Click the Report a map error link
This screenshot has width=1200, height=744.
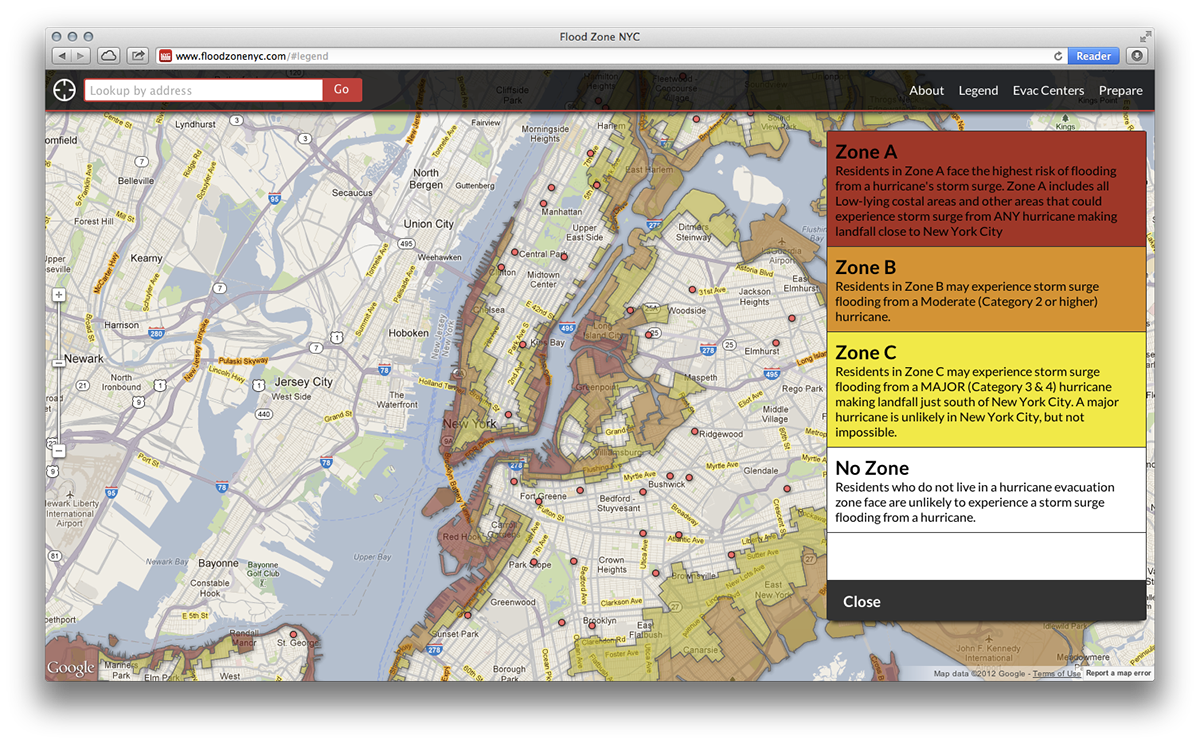[x=1119, y=674]
